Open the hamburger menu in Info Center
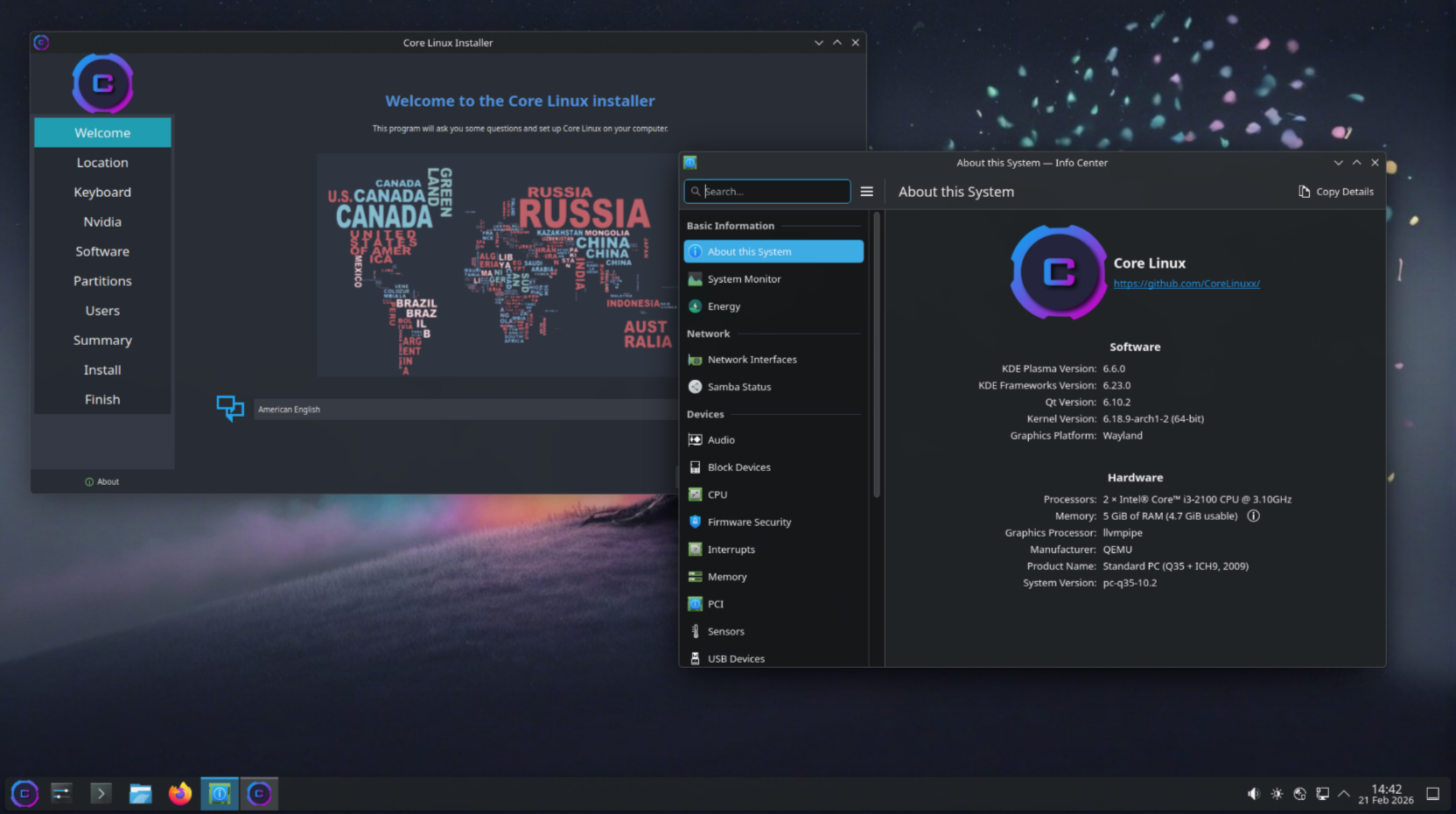This screenshot has width=1456, height=814. [866, 192]
